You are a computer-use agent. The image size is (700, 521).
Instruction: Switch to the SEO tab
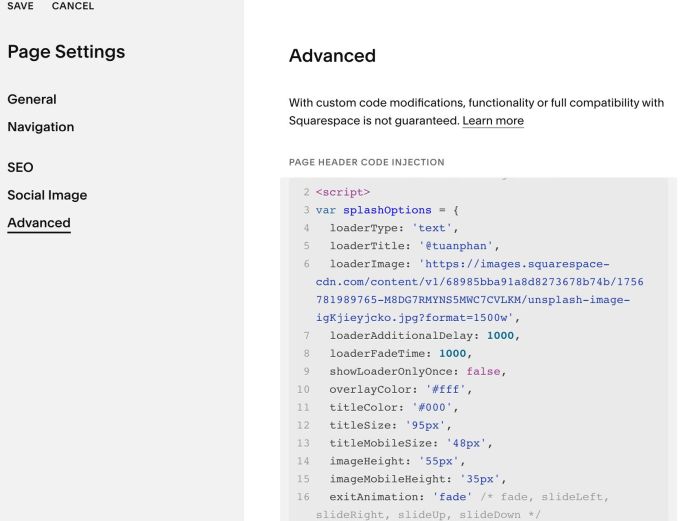[20, 167]
